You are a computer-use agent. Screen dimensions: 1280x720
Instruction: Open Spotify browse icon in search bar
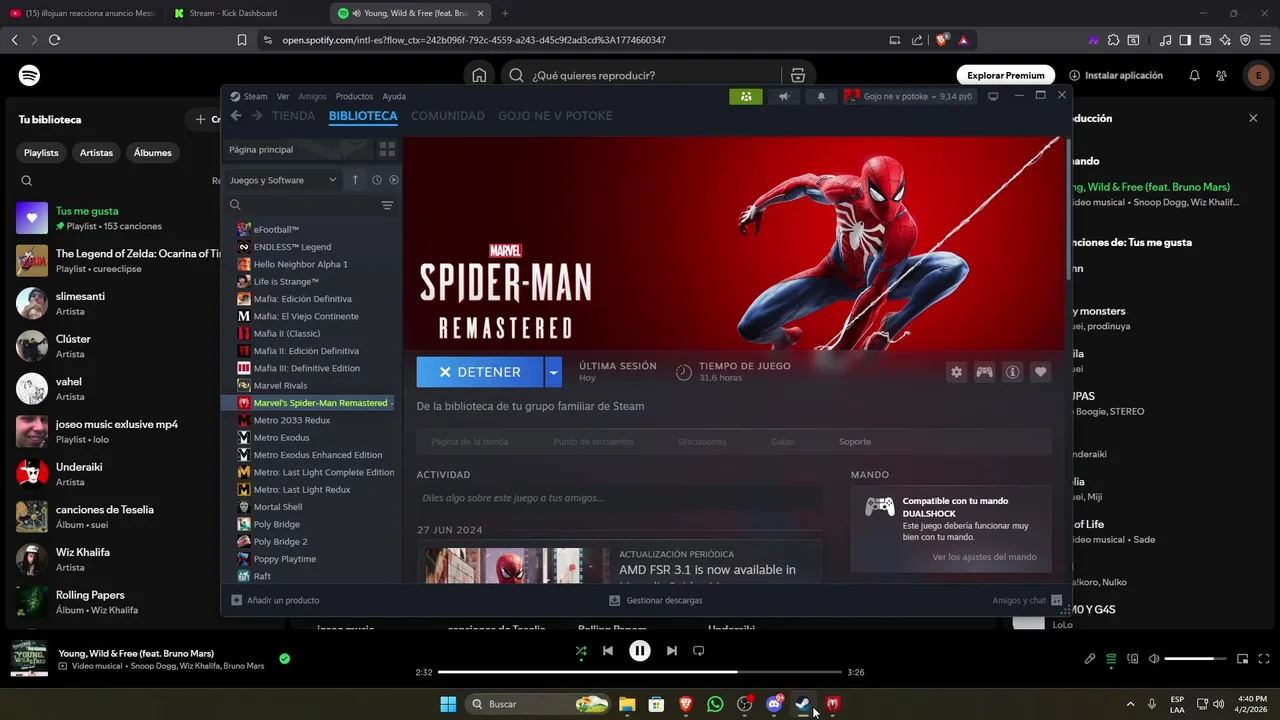coord(798,75)
